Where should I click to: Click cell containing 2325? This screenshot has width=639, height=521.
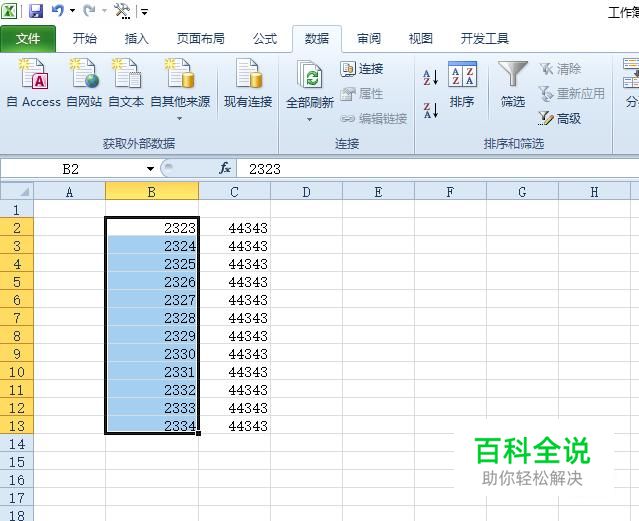152,263
